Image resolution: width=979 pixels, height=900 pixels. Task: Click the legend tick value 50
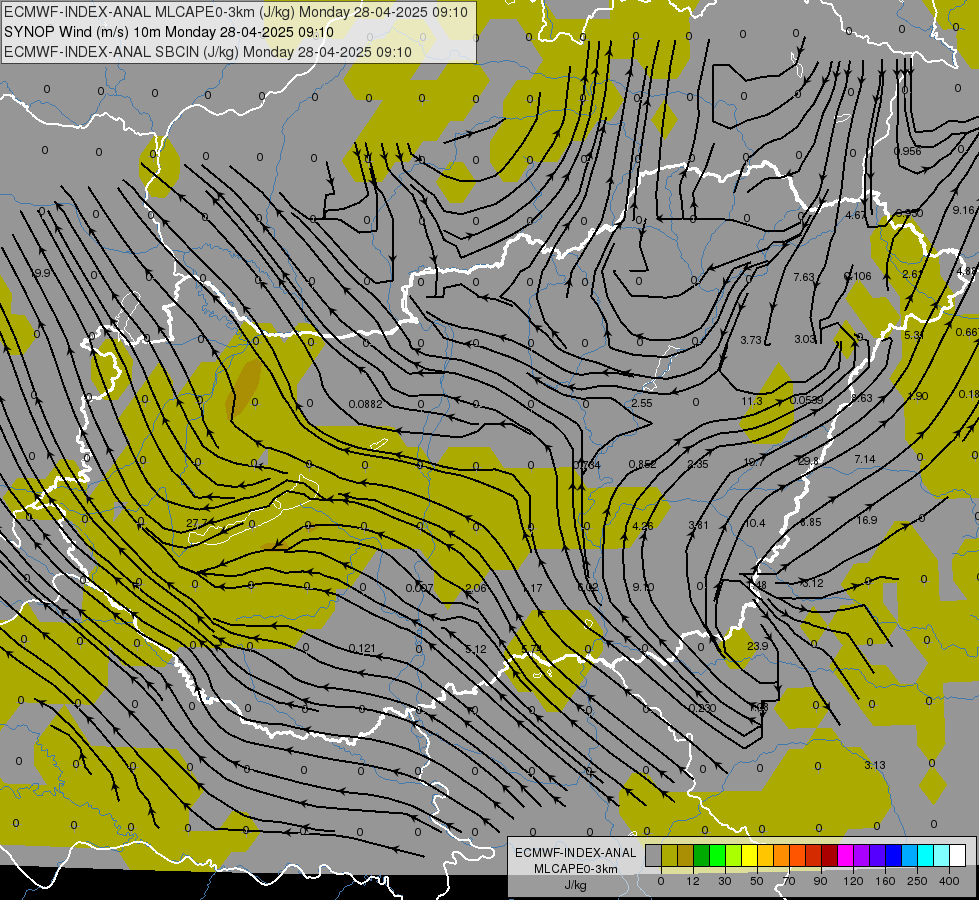coord(757,881)
